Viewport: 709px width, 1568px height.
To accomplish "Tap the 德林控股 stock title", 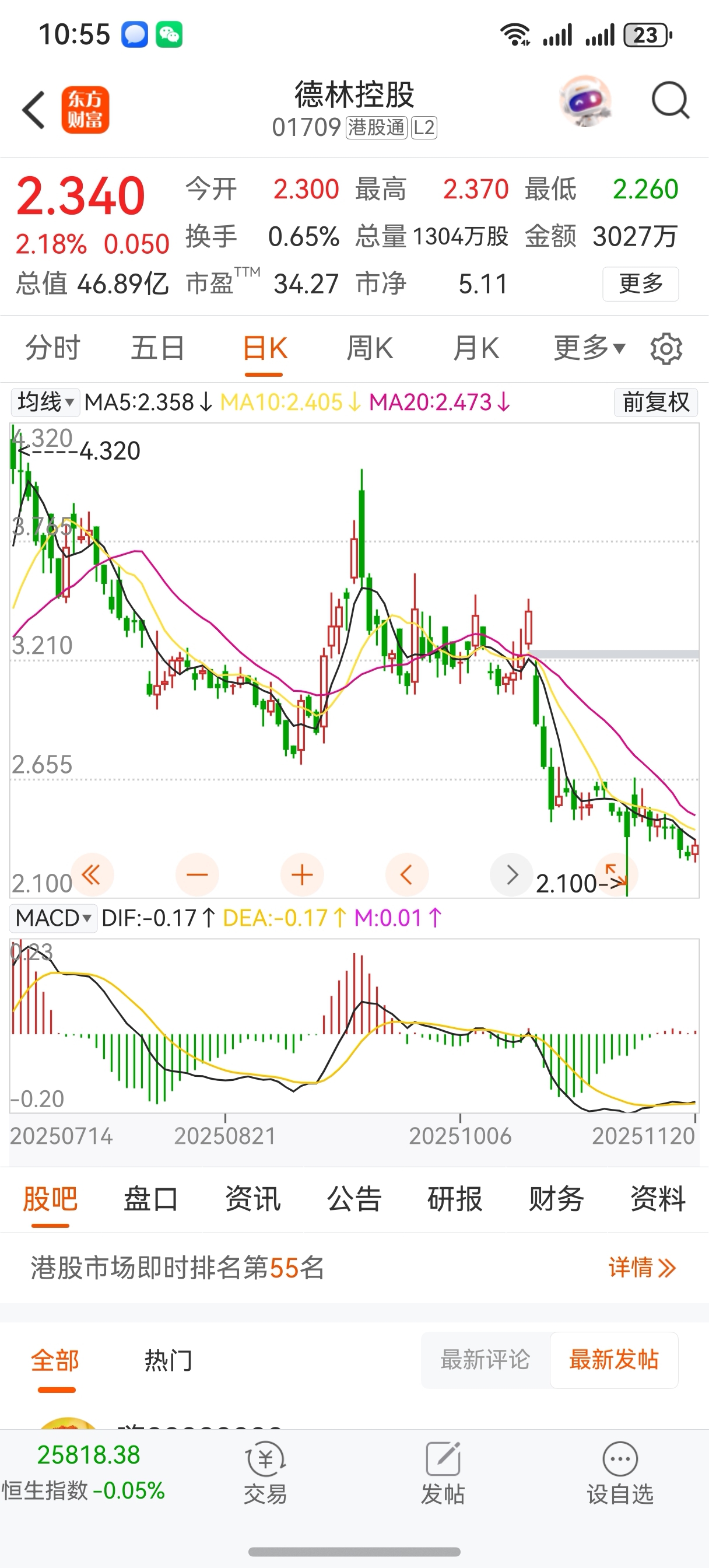I will (x=355, y=94).
